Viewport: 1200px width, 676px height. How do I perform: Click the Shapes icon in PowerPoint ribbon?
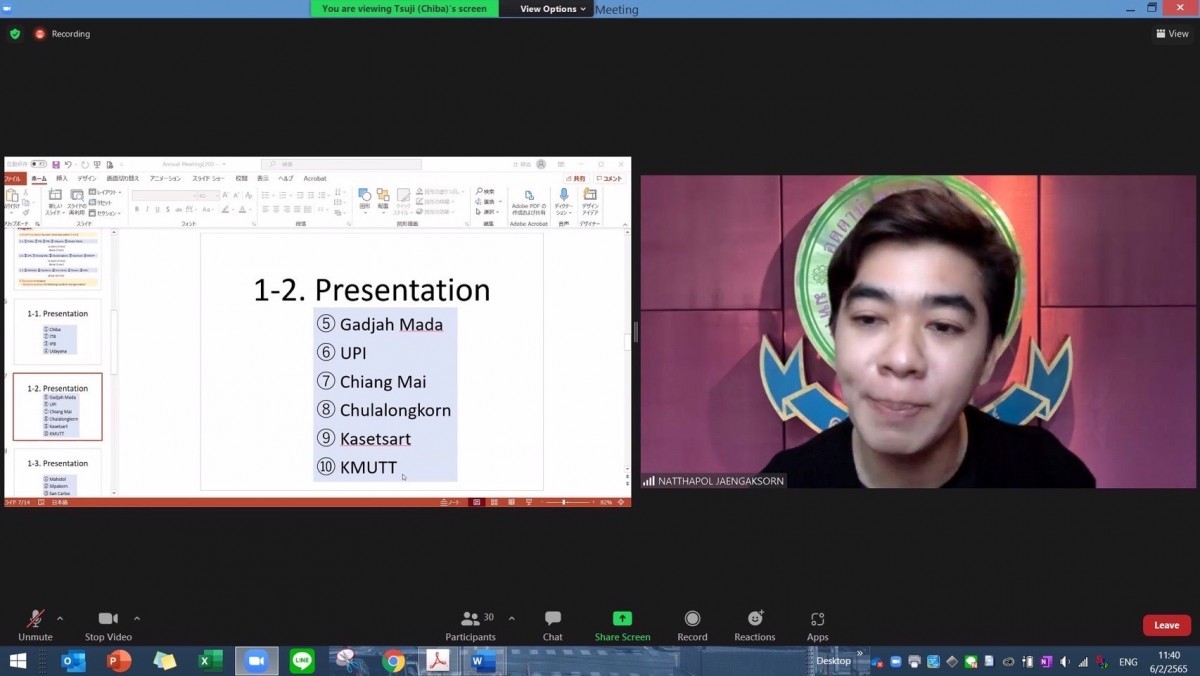click(365, 196)
